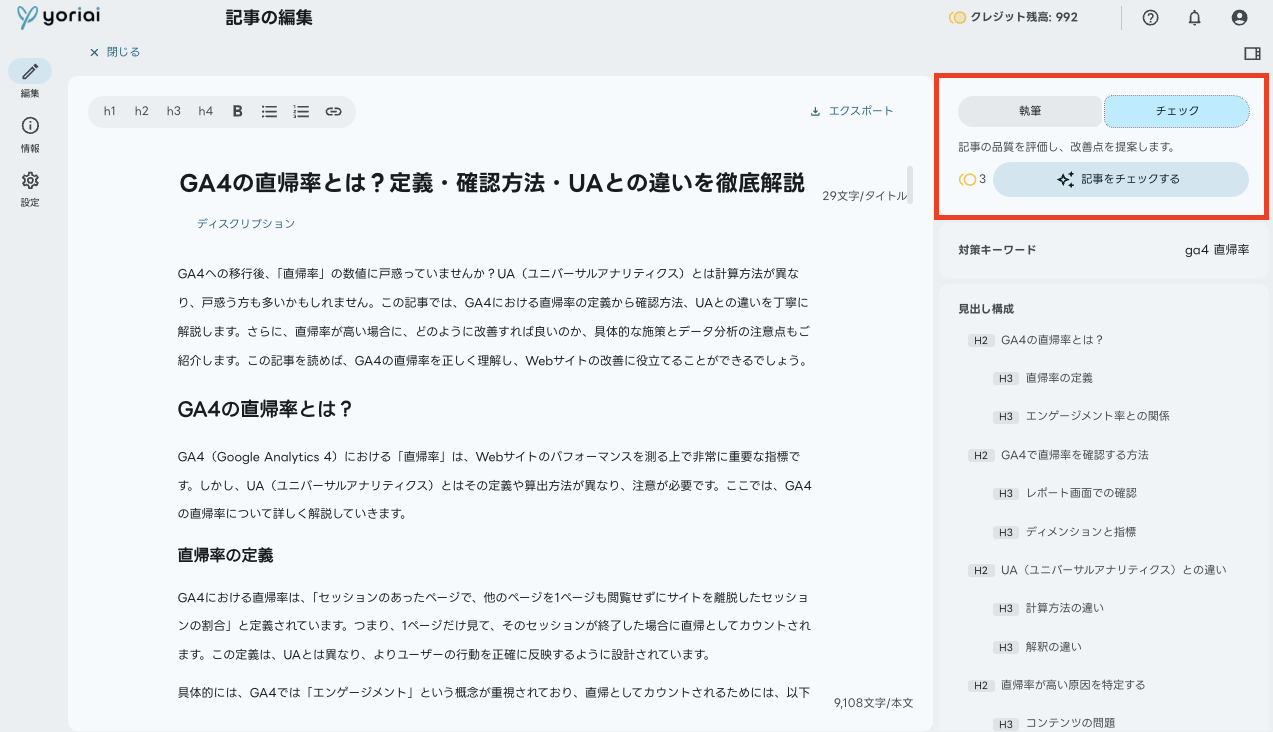This screenshot has height=732, width=1273.
Task: Jump to GA4で直帰率を確認する方法 heading
Action: 1074,455
